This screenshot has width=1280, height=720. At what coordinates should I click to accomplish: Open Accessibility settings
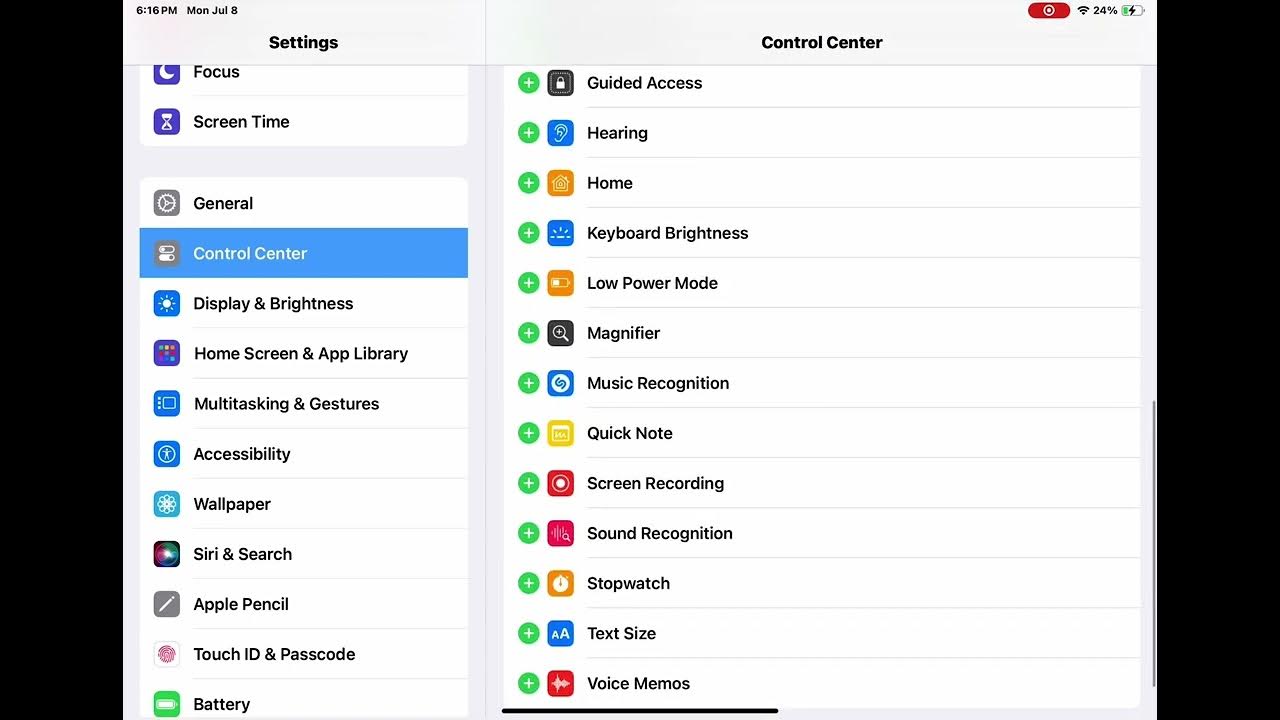304,454
